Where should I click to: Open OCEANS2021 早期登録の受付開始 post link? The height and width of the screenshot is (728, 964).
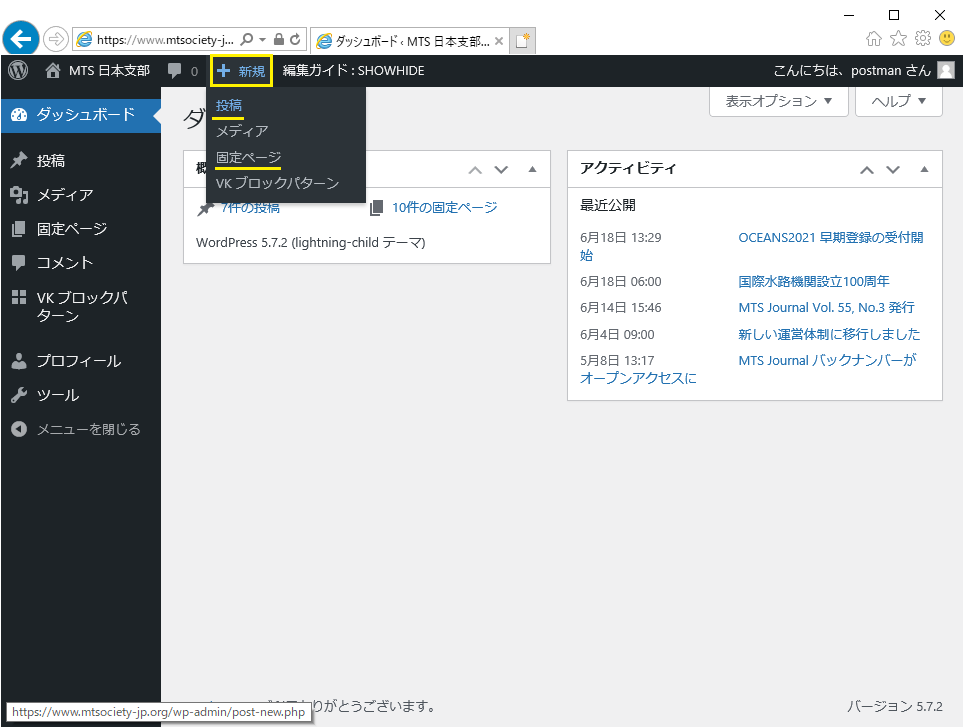tap(830, 238)
